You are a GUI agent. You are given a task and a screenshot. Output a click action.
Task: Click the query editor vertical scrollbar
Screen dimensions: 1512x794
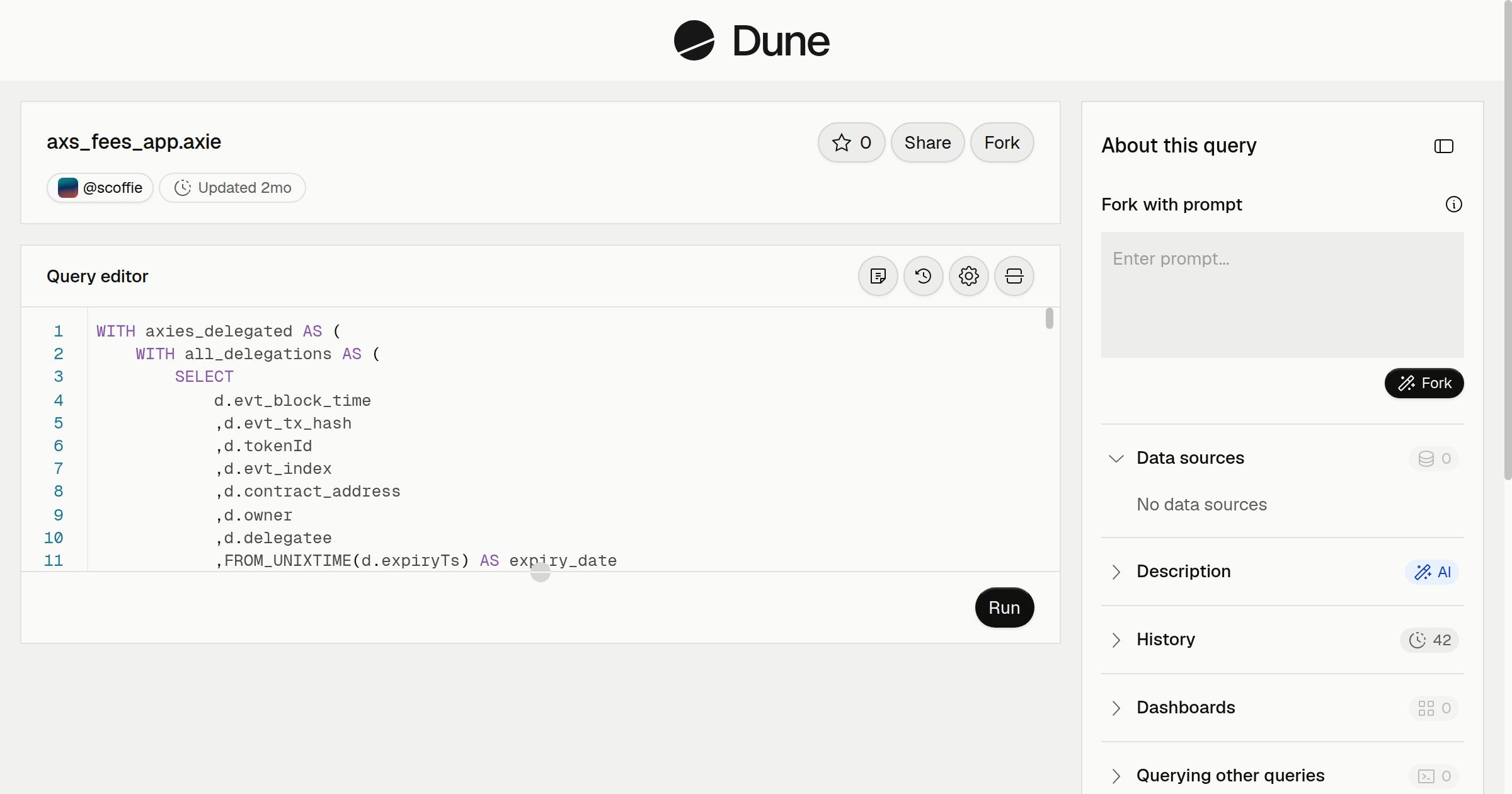pyautogui.click(x=1049, y=318)
